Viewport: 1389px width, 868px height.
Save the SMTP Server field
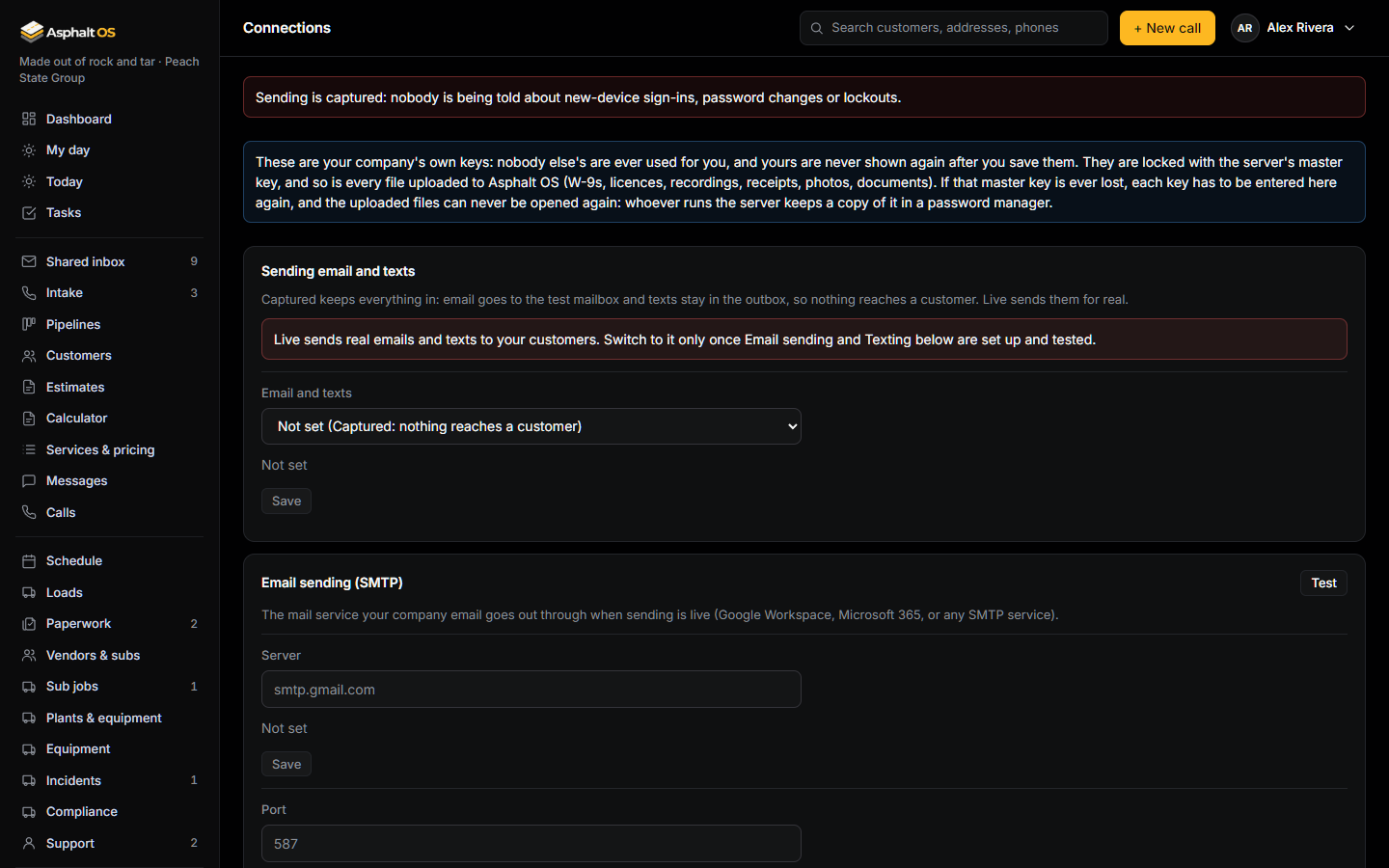click(x=286, y=765)
